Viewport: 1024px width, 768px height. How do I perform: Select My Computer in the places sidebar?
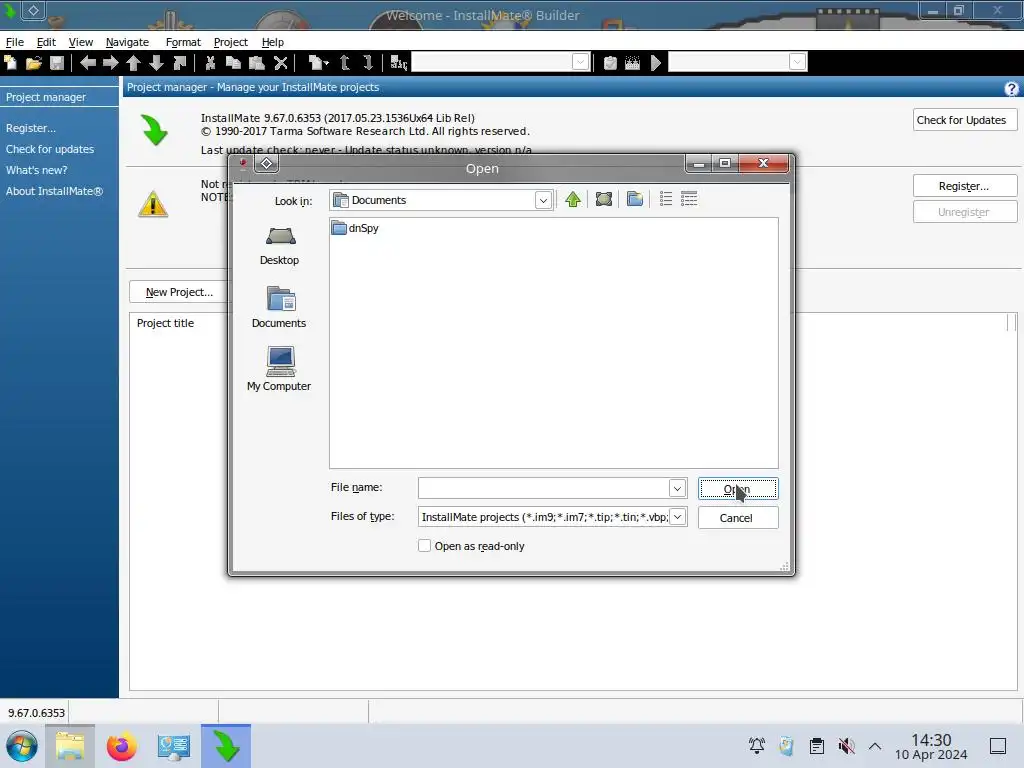point(279,369)
